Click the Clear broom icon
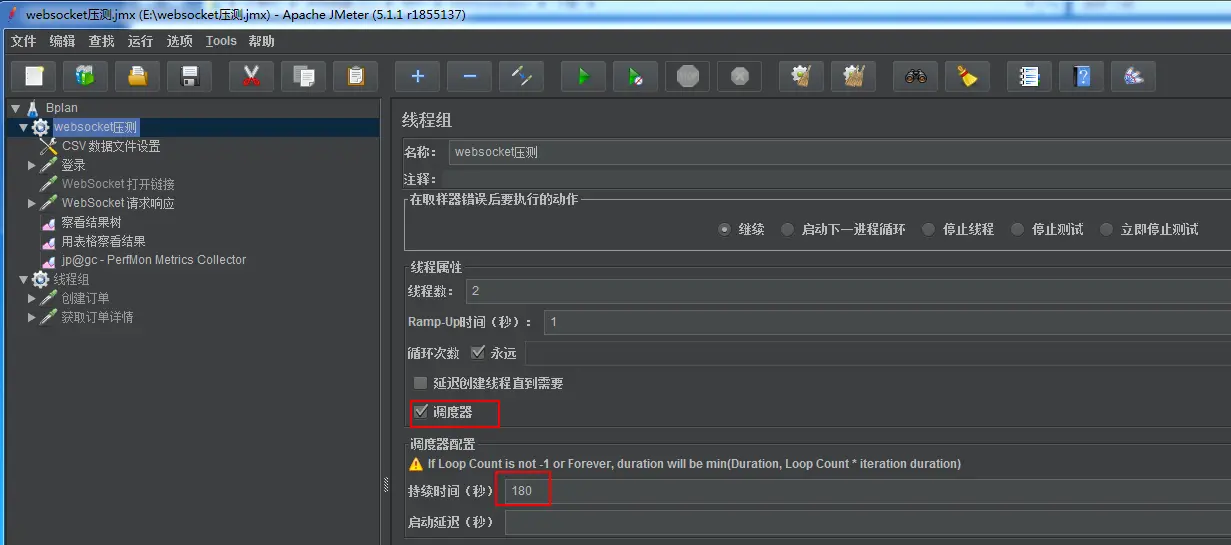This screenshot has height=545, width=1231. pyautogui.click(x=801, y=76)
